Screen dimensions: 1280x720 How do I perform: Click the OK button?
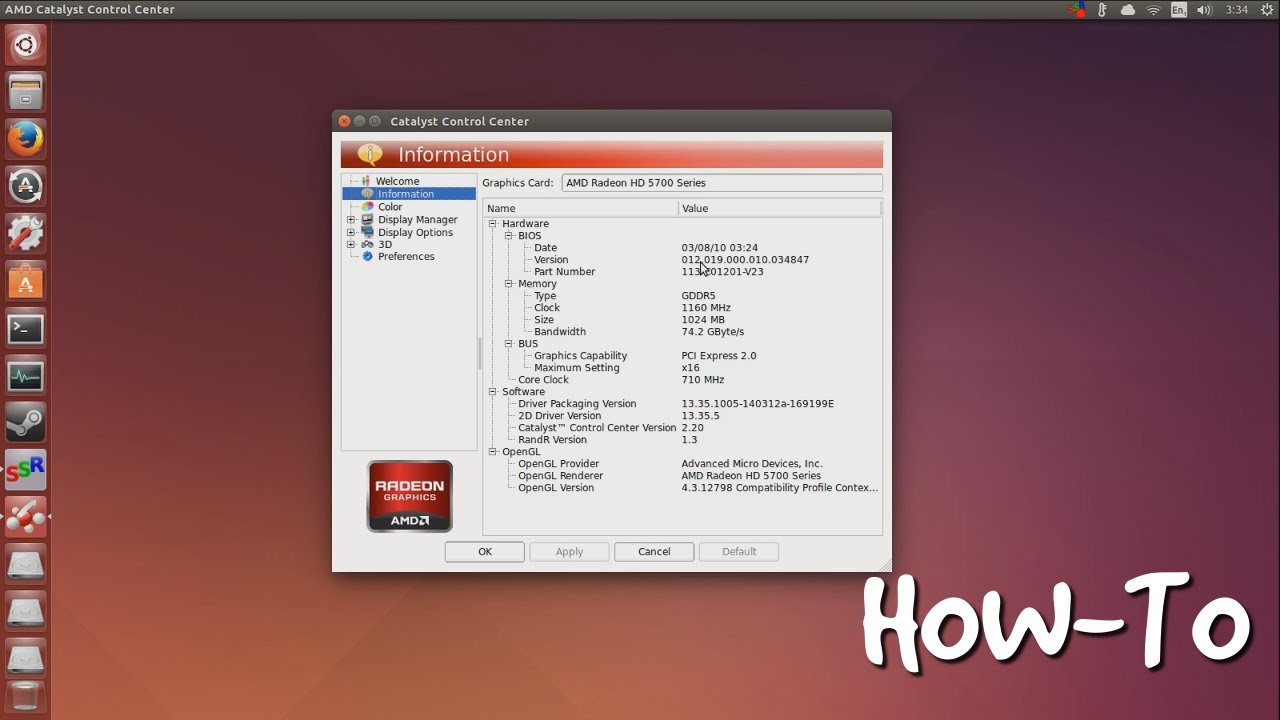pos(485,551)
